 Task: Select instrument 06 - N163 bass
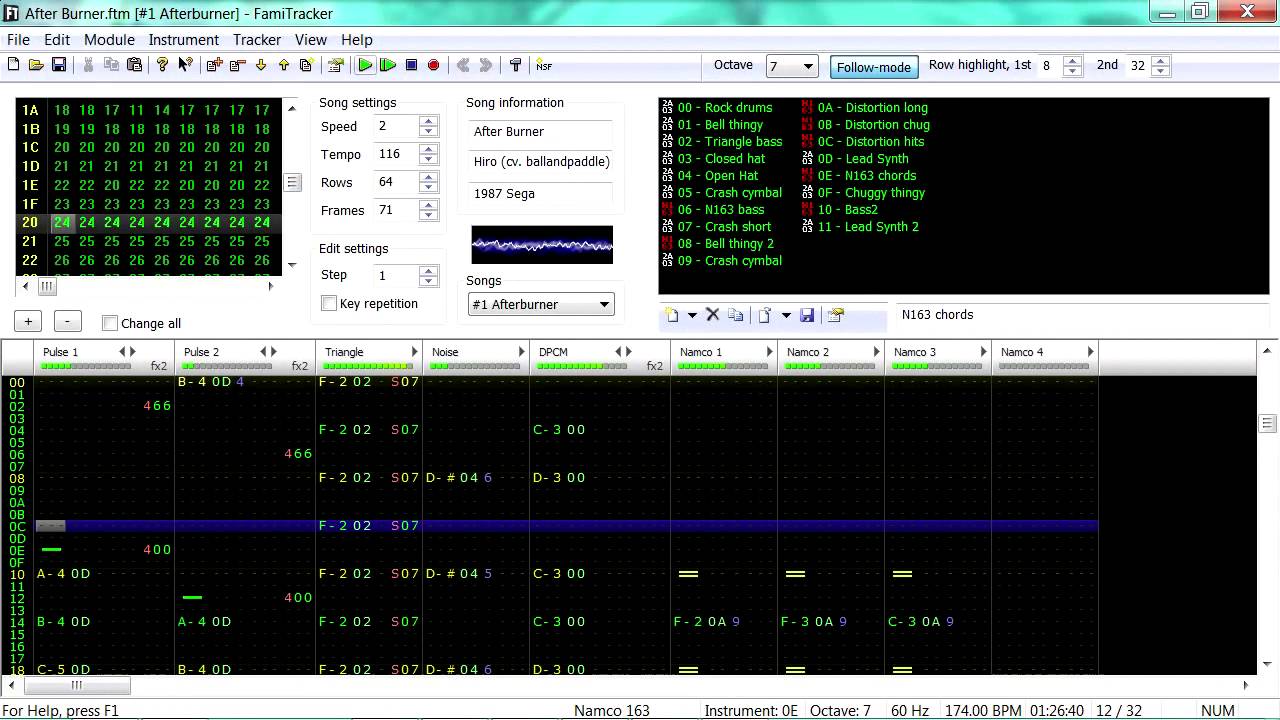click(x=721, y=209)
